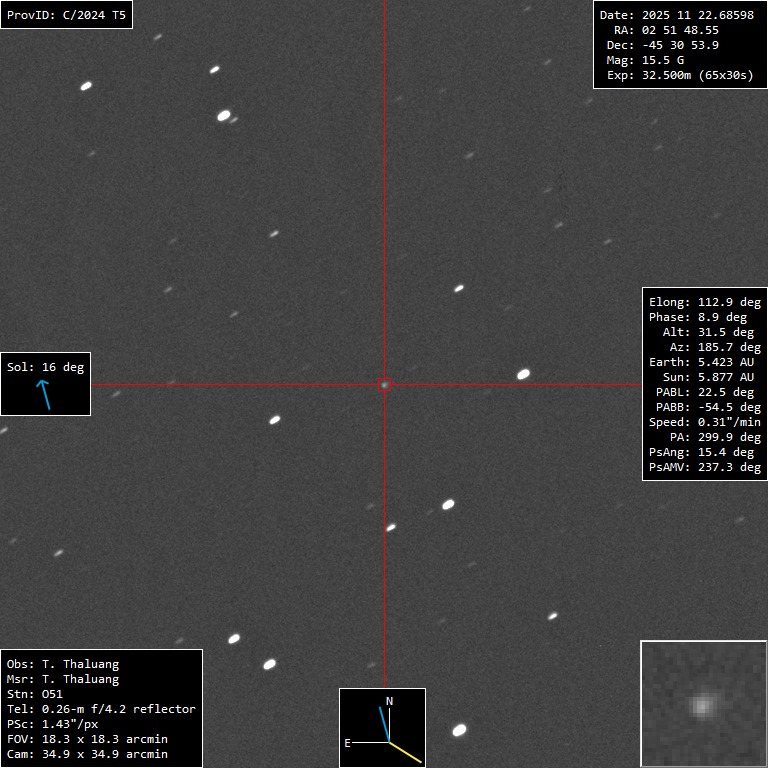768x768 pixels.
Task: Click the E label on the compass
Action: (348, 743)
